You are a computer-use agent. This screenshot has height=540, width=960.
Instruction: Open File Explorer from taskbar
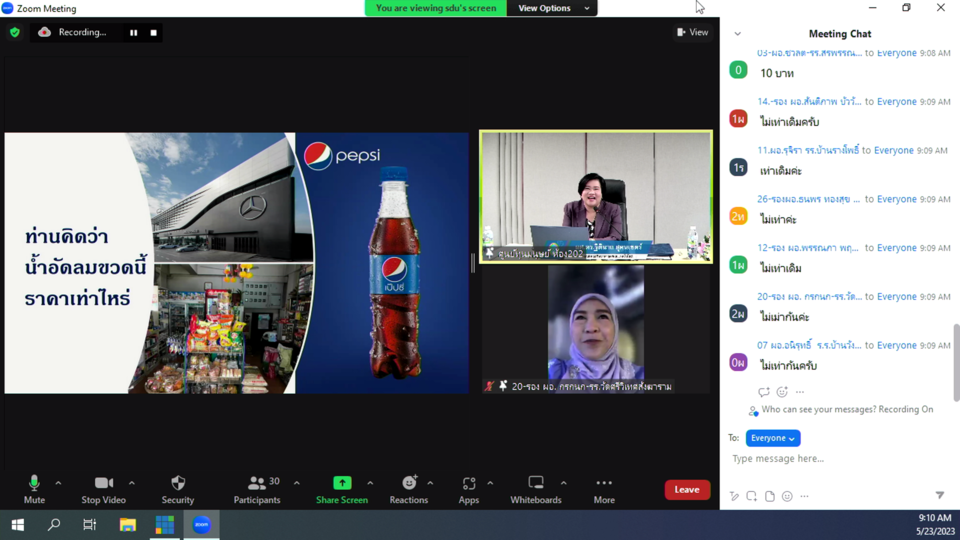[x=127, y=525]
